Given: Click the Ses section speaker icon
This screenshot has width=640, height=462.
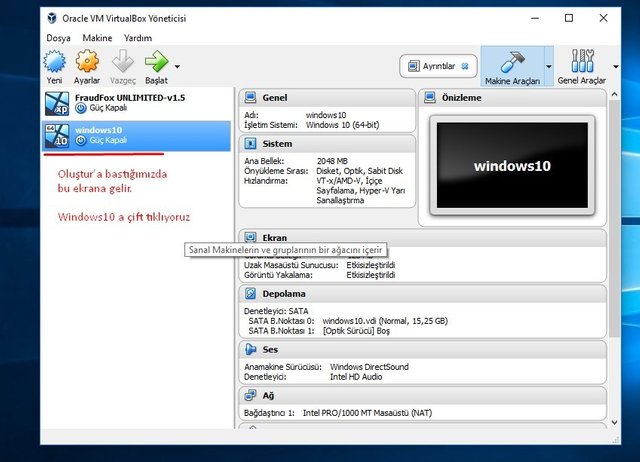Looking at the screenshot, I should click(250, 349).
